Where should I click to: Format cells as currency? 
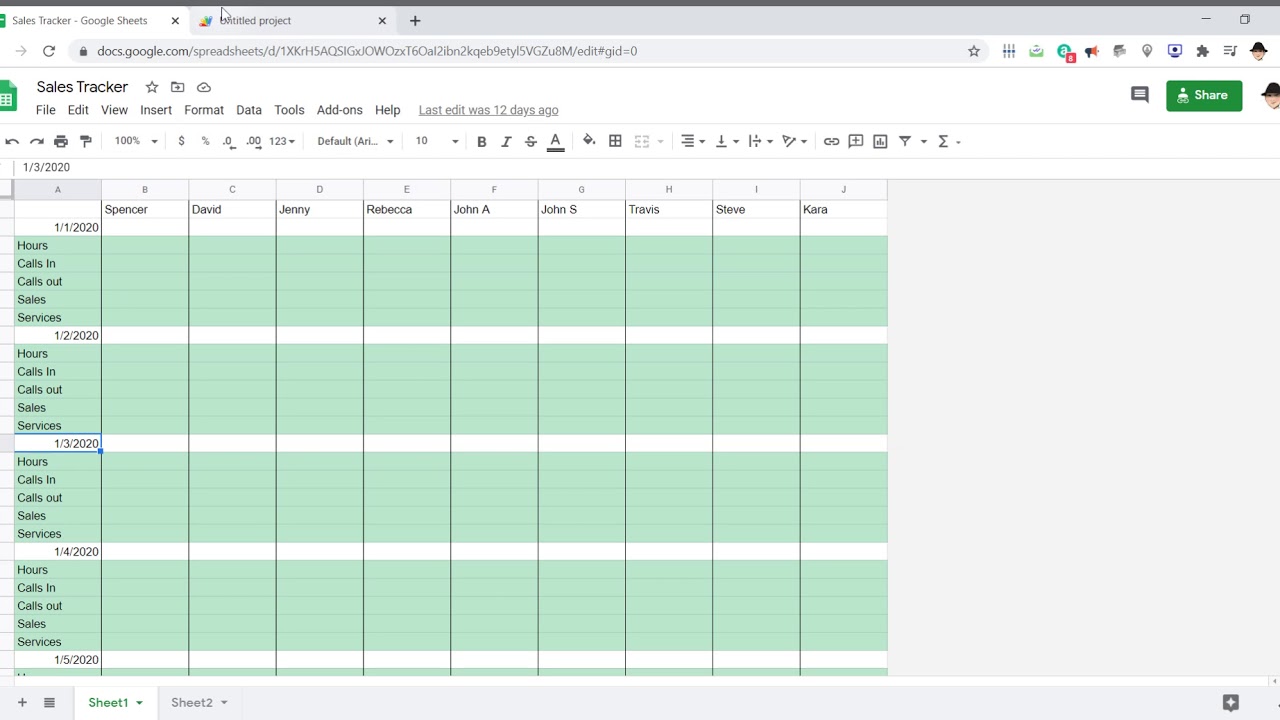(181, 141)
